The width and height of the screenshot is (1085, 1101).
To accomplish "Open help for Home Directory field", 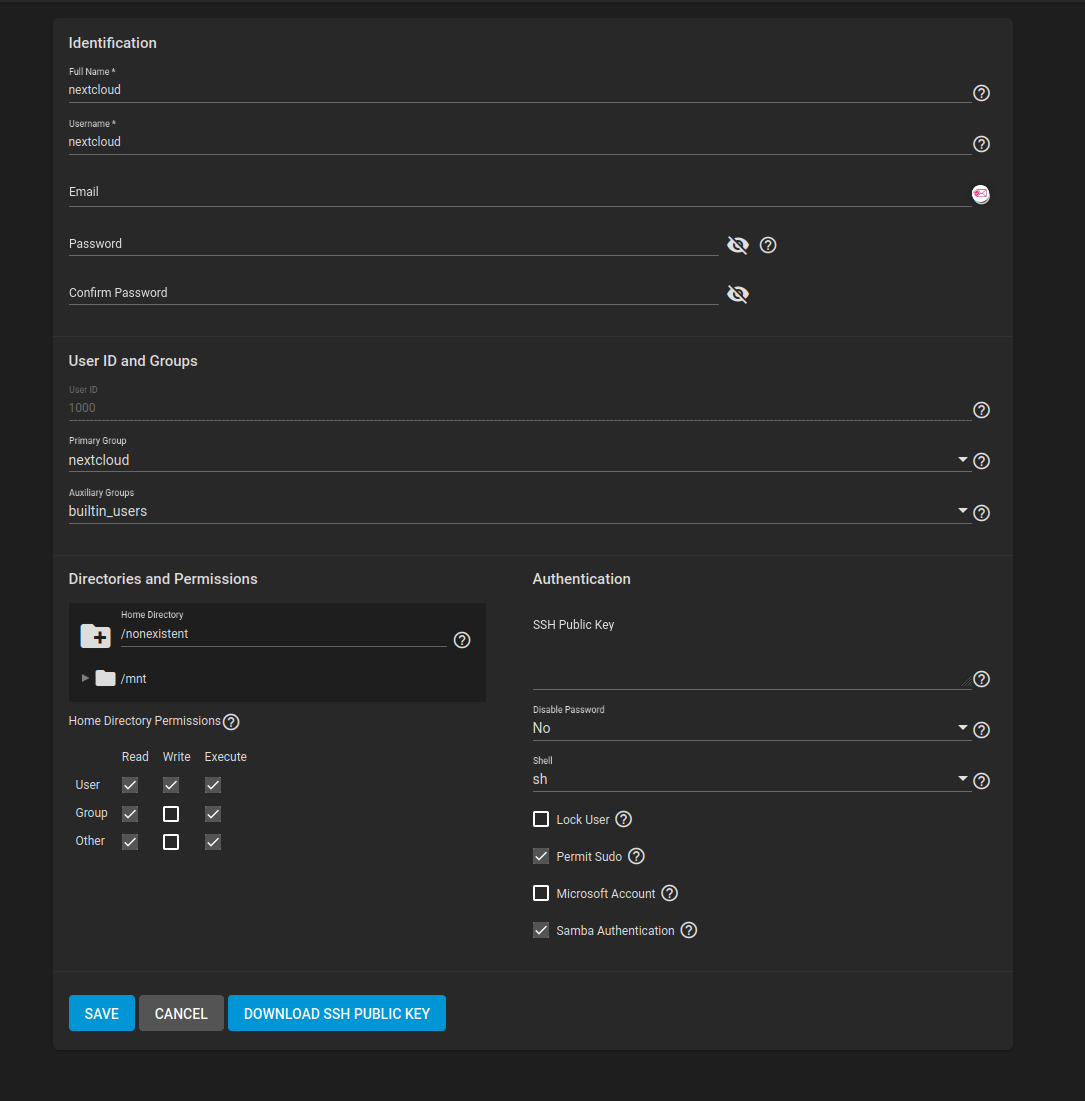I will (x=461, y=640).
